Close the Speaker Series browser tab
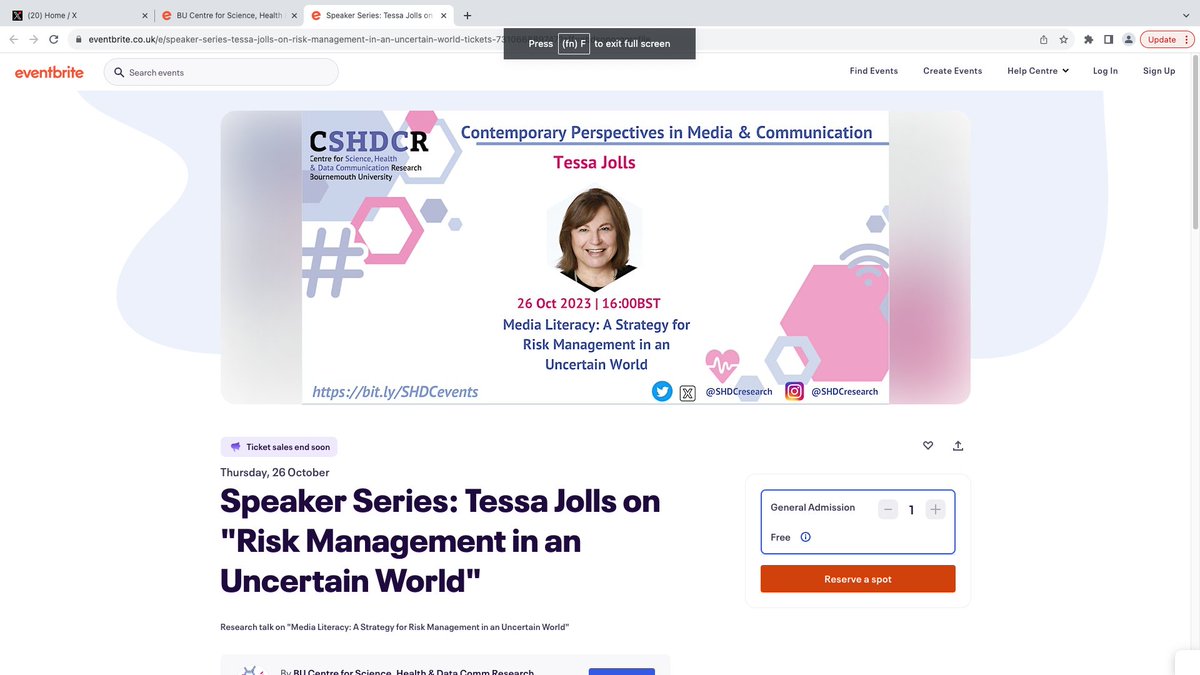Screen dimensions: 1200x675 point(444,15)
